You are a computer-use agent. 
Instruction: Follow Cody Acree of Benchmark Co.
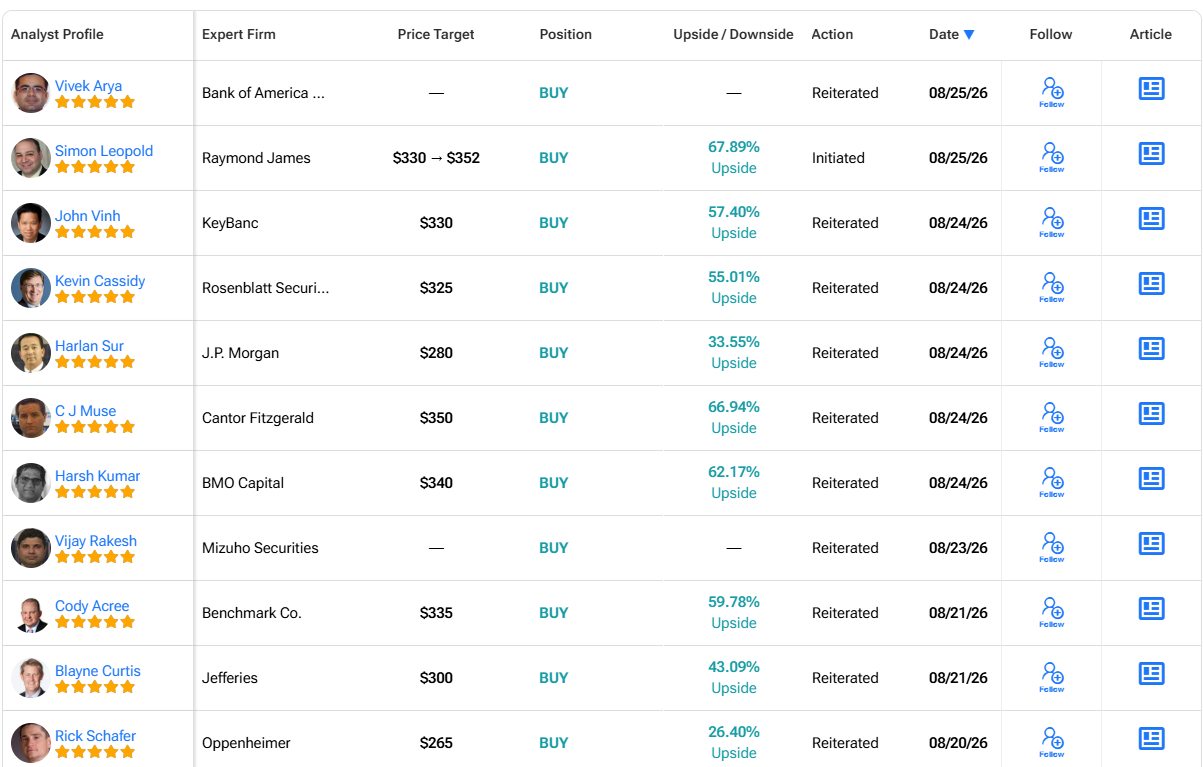1052,612
